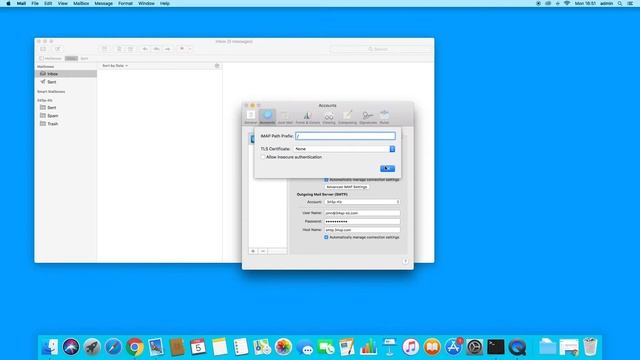640x360 pixels.
Task: Click the Get Mail toolbar icon
Action: pyautogui.click(x=43, y=49)
